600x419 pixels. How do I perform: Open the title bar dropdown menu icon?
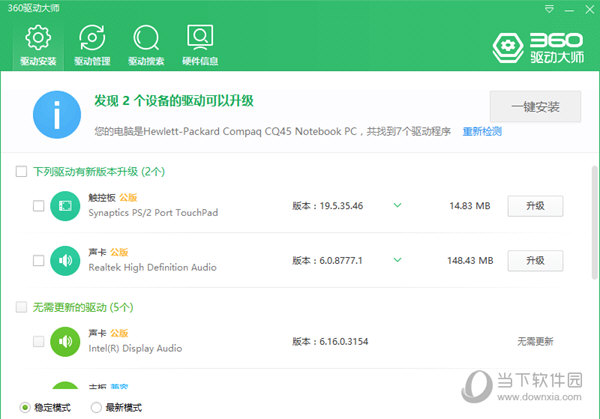point(549,9)
